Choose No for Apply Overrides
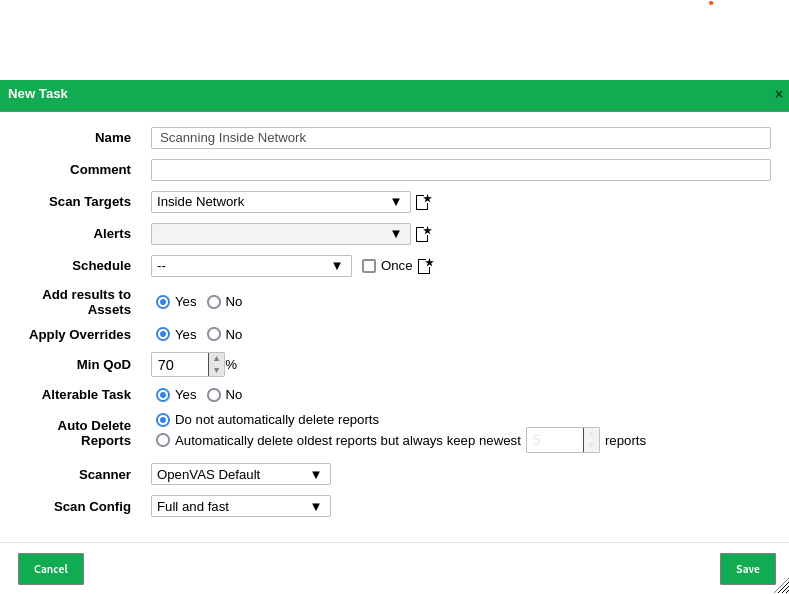Screen dimensions: 789x594 click(x=214, y=334)
